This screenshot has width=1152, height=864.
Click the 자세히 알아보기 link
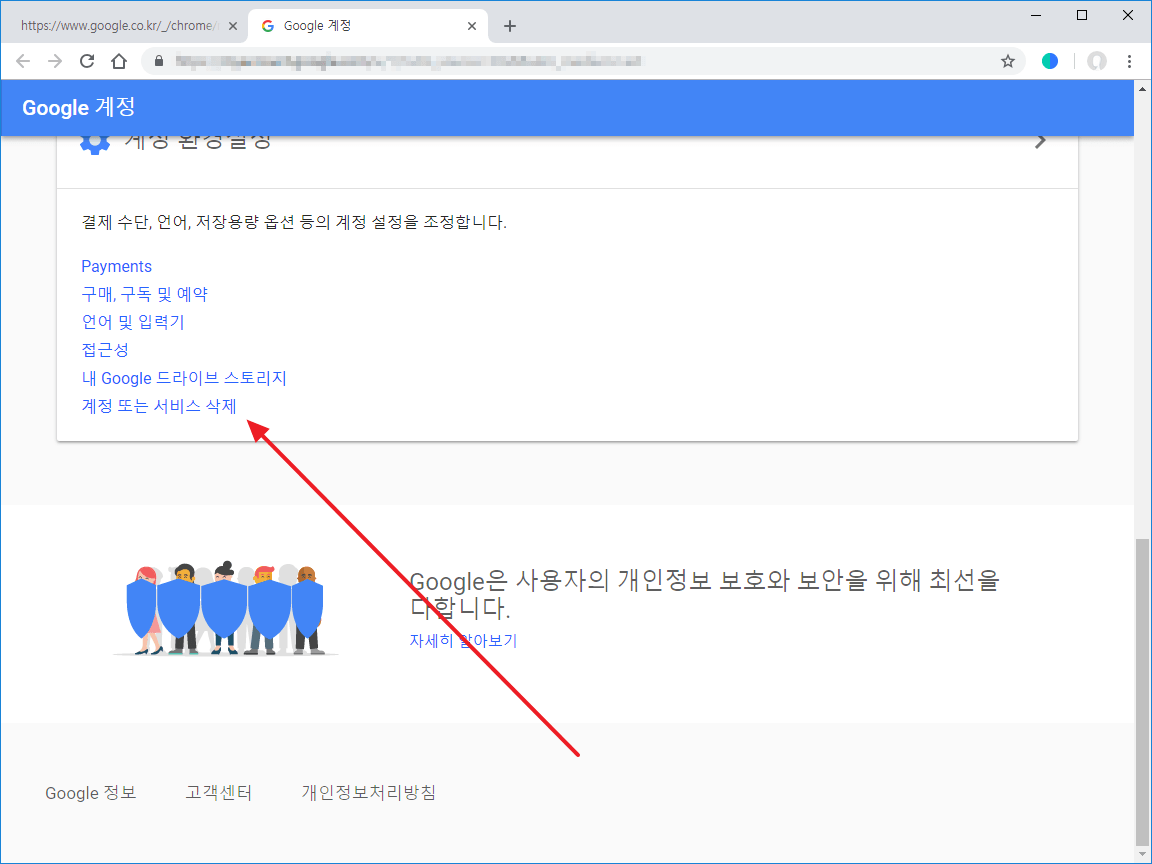point(464,641)
